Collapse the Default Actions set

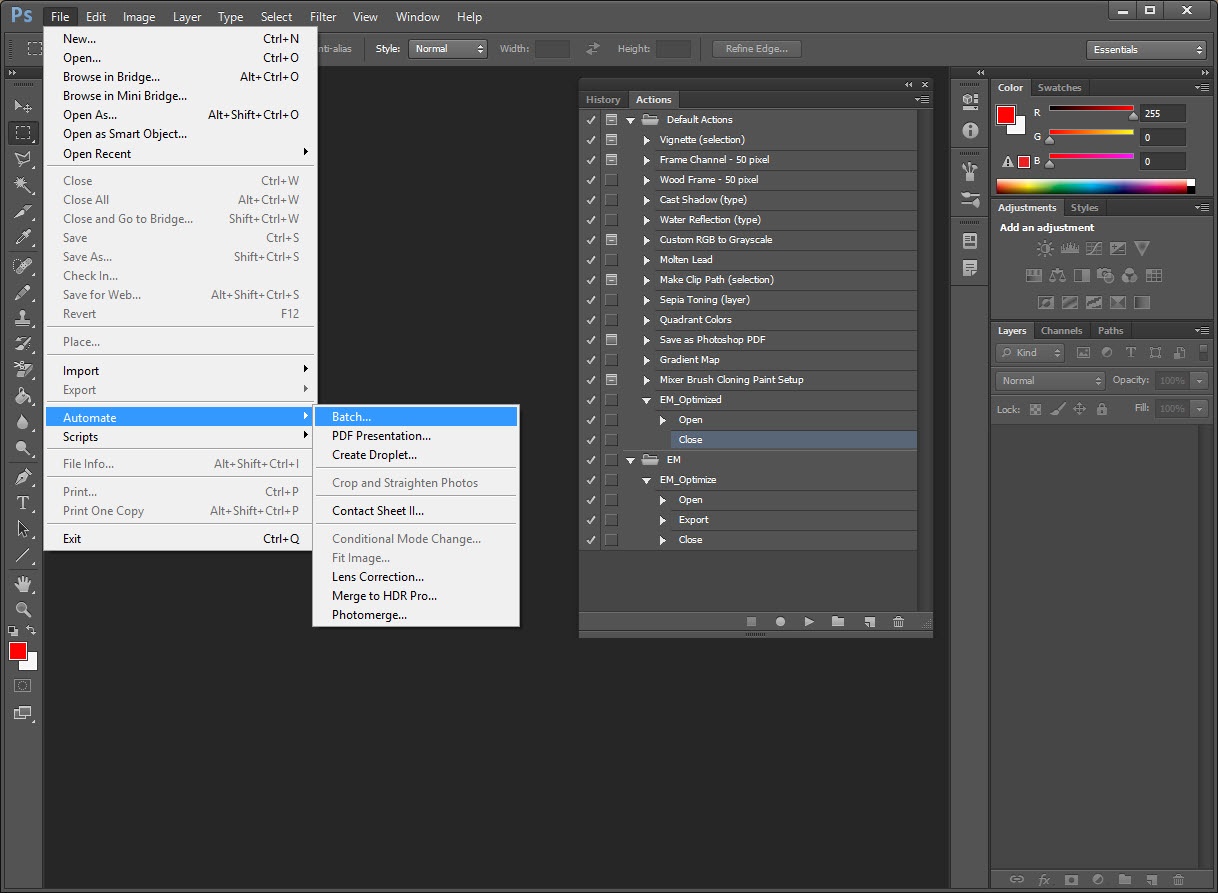(631, 120)
